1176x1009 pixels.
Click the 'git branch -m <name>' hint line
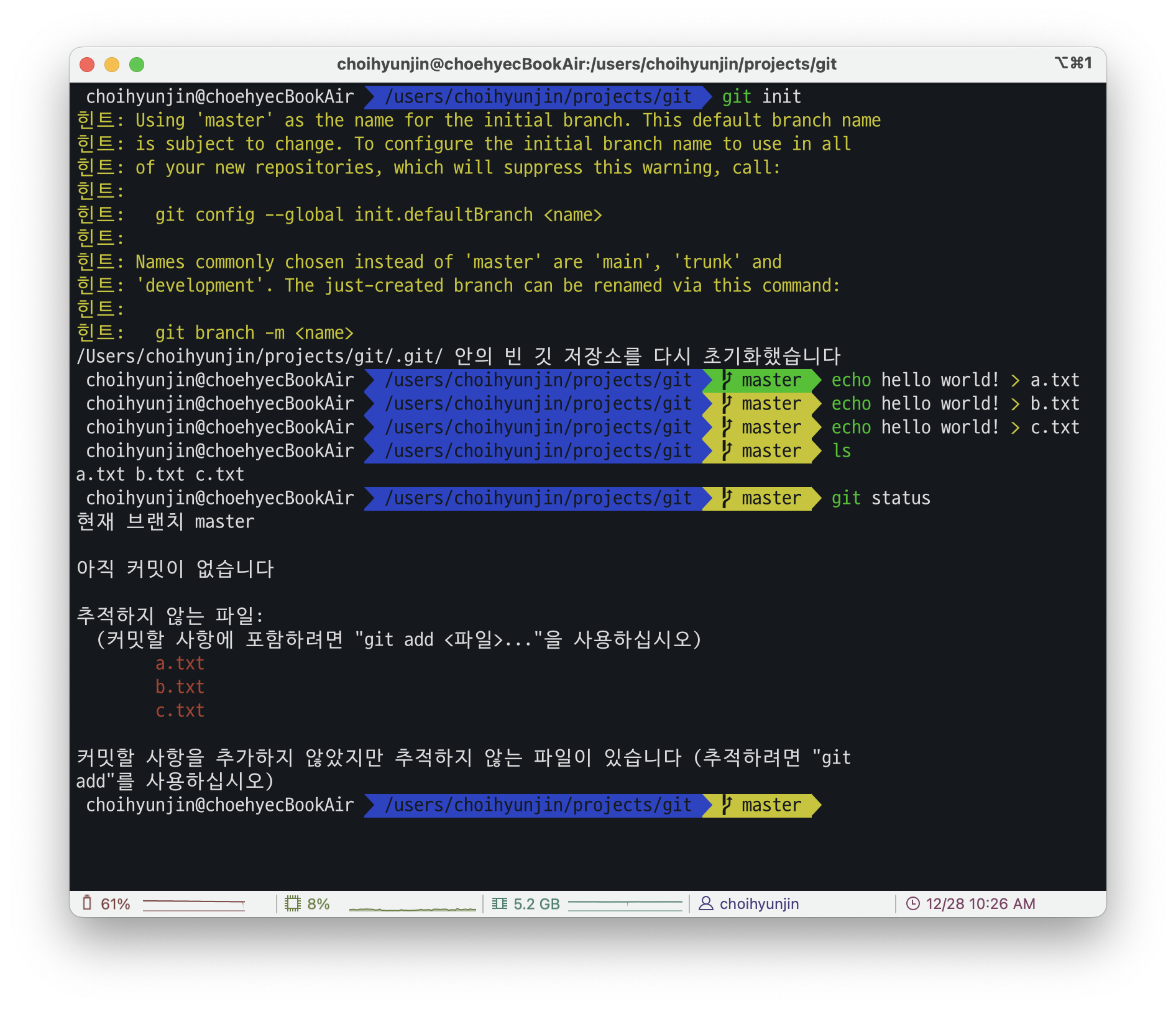click(x=254, y=333)
